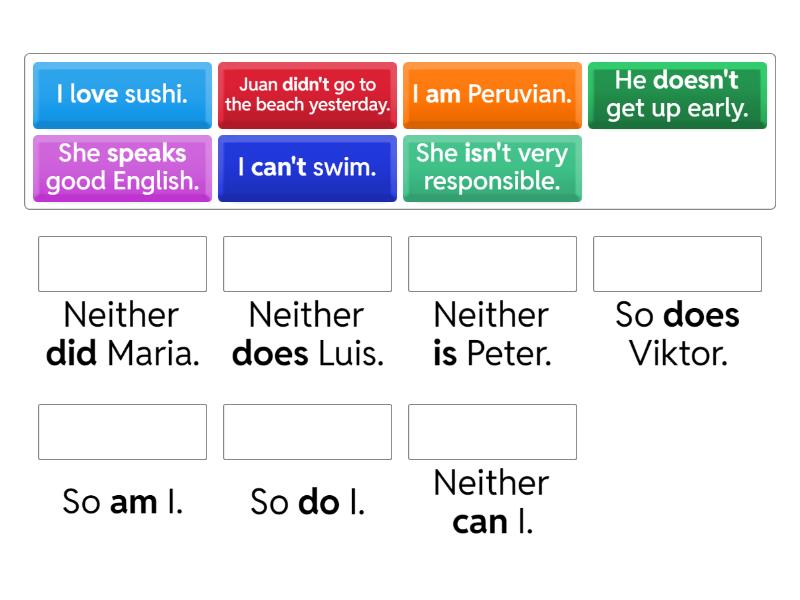This screenshot has height=600, width=800.
Task: Click the empty box above 'So does Viktor.'
Action: tap(677, 264)
